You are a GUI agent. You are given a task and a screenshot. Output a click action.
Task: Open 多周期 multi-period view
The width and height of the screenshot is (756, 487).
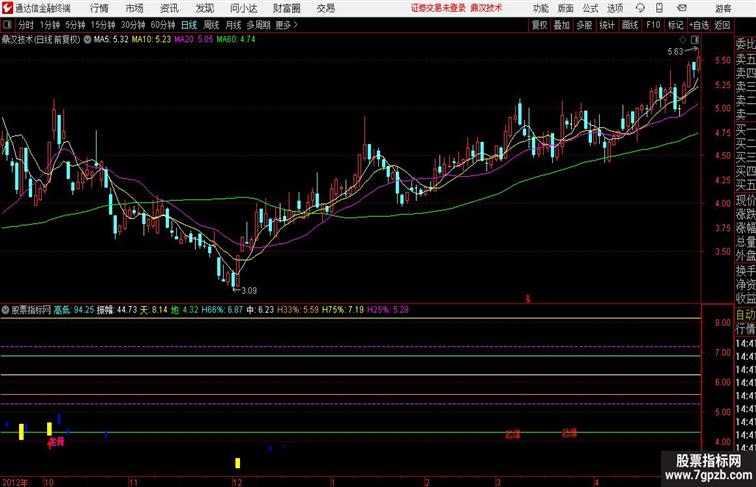tap(259, 25)
